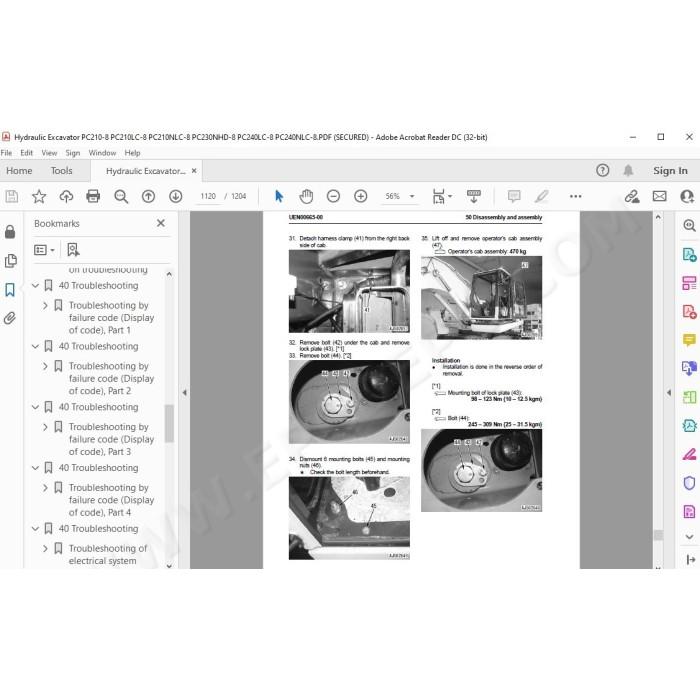Activate the Hand pan tool
The image size is (700, 700).
click(x=306, y=196)
